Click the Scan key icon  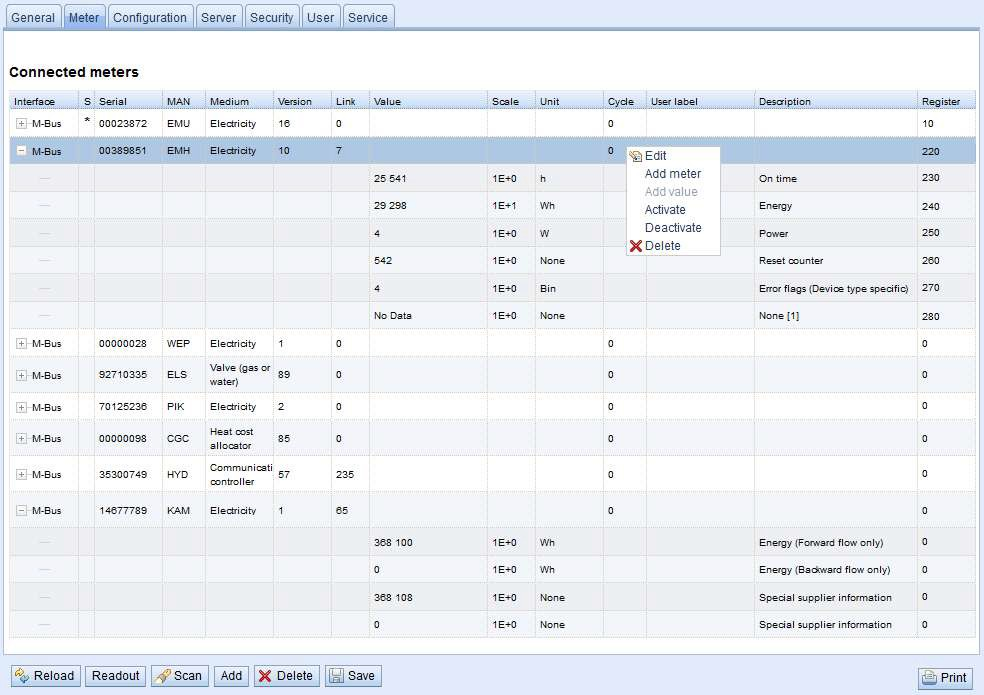[163, 676]
